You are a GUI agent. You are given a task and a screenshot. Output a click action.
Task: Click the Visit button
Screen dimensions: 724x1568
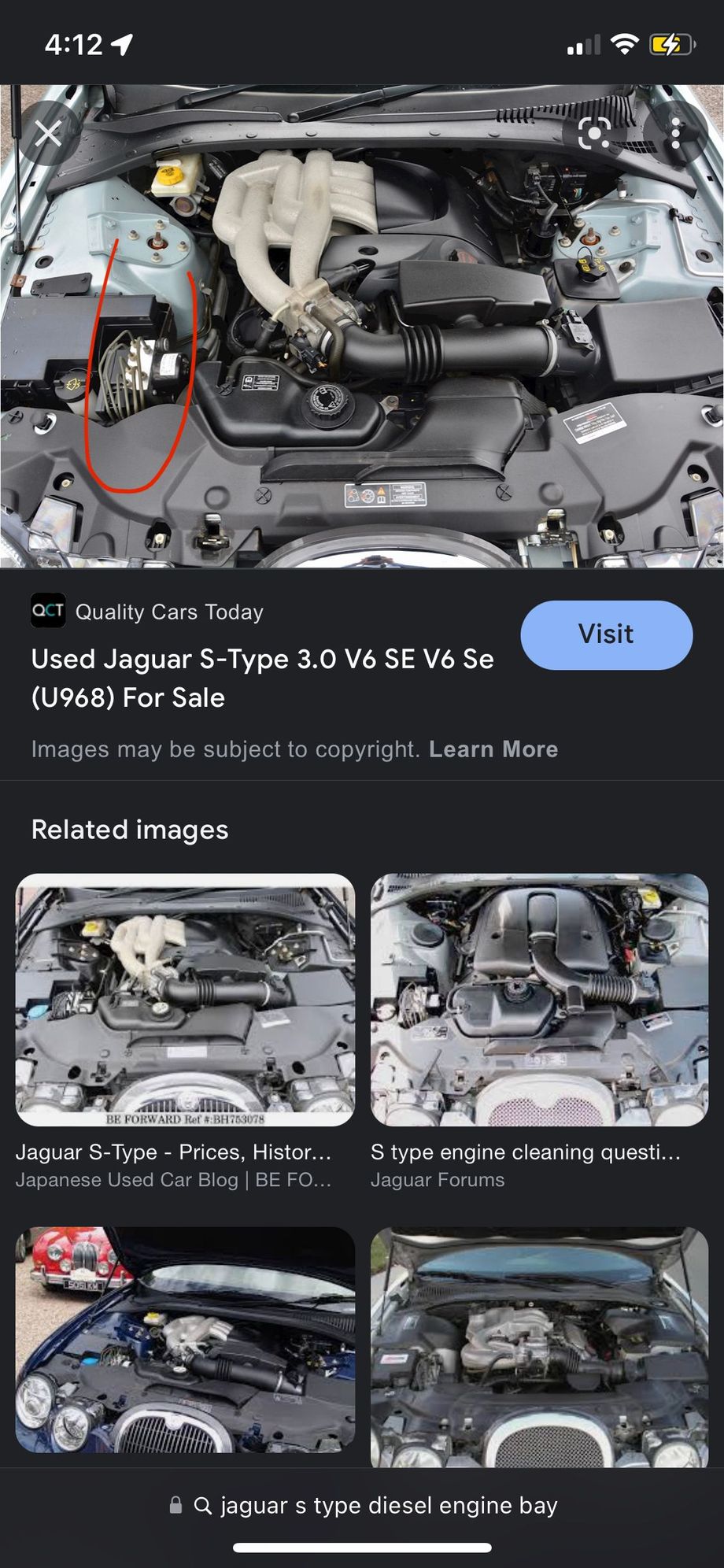click(x=607, y=635)
